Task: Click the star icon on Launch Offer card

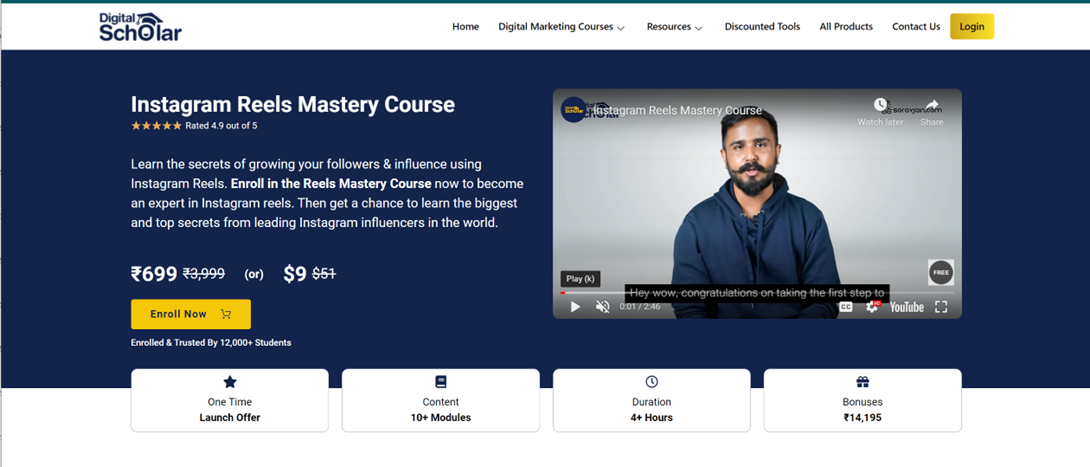Action: [230, 382]
